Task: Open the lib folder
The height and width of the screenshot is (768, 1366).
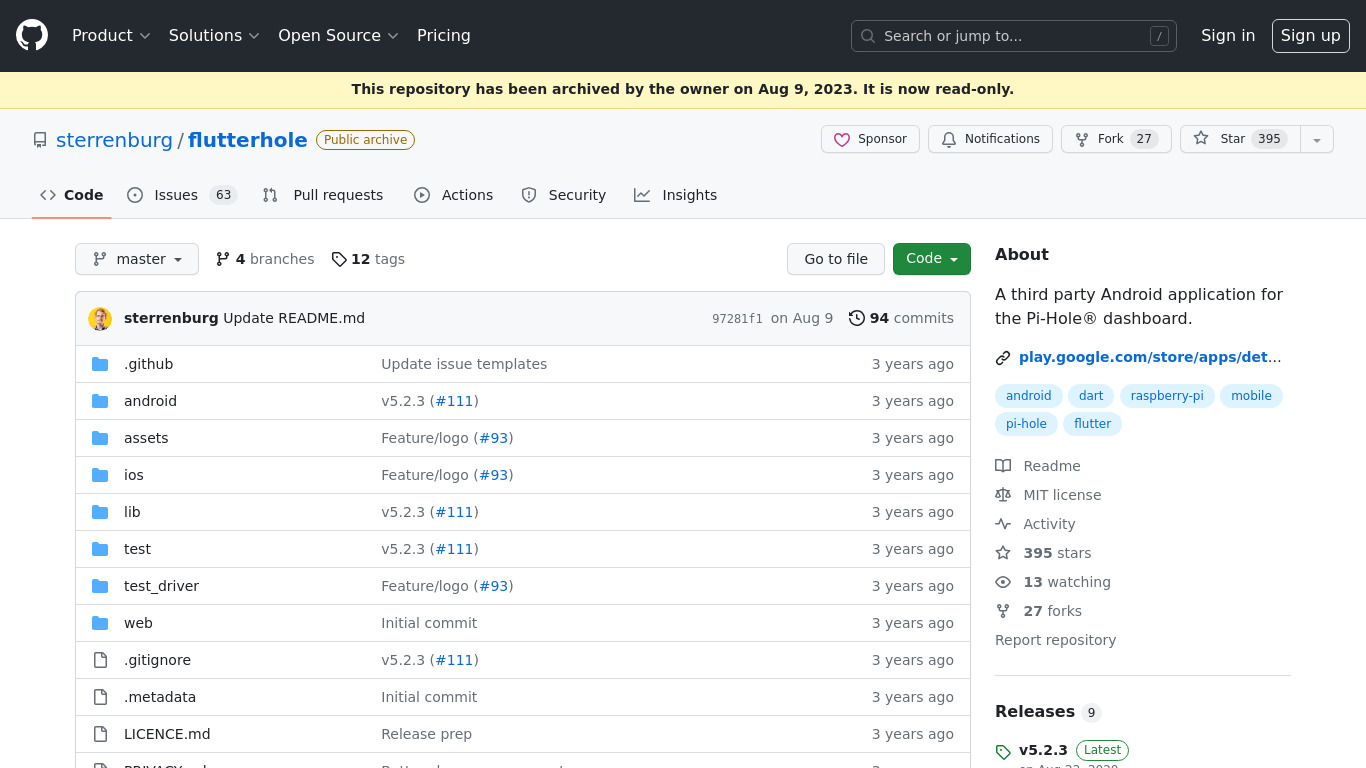Action: (x=132, y=512)
